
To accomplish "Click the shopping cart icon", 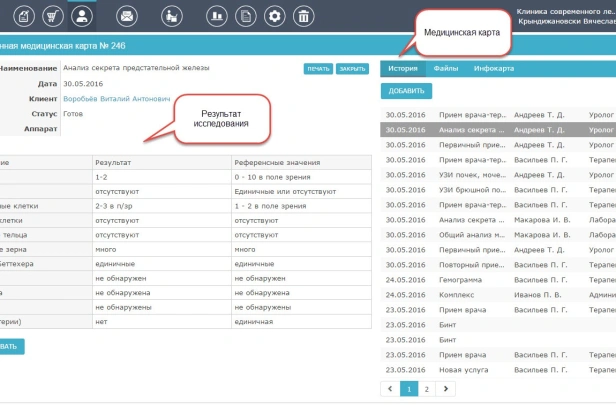I will point(54,15).
